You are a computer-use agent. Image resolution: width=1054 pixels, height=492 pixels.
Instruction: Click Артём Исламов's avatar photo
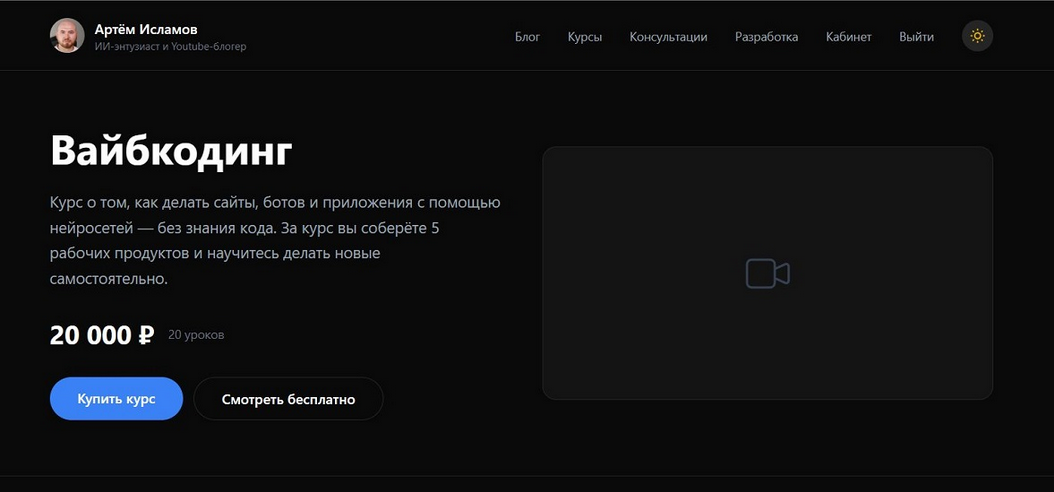coord(67,36)
